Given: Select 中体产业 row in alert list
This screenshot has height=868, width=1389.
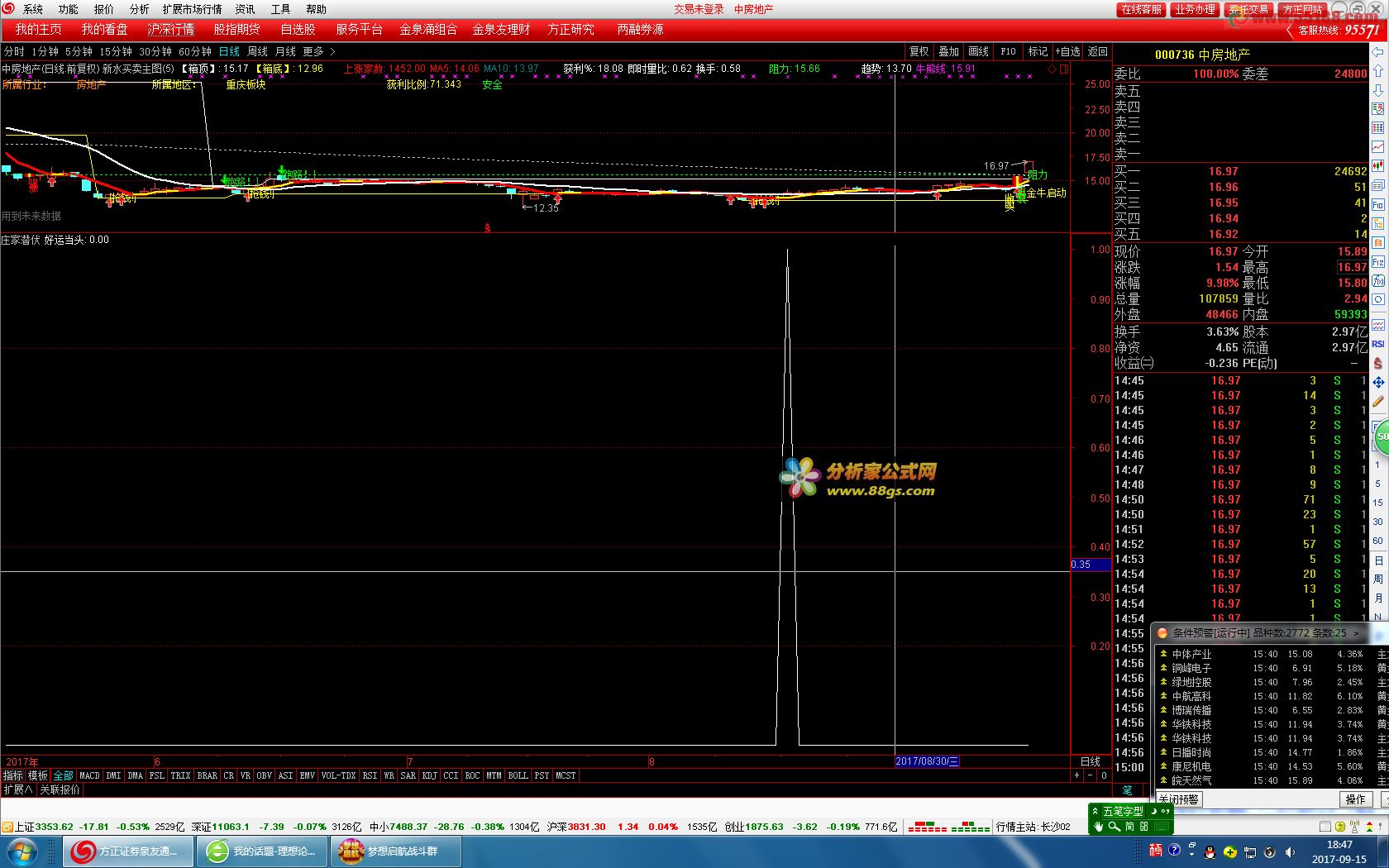Looking at the screenshot, I should tap(1273, 654).
